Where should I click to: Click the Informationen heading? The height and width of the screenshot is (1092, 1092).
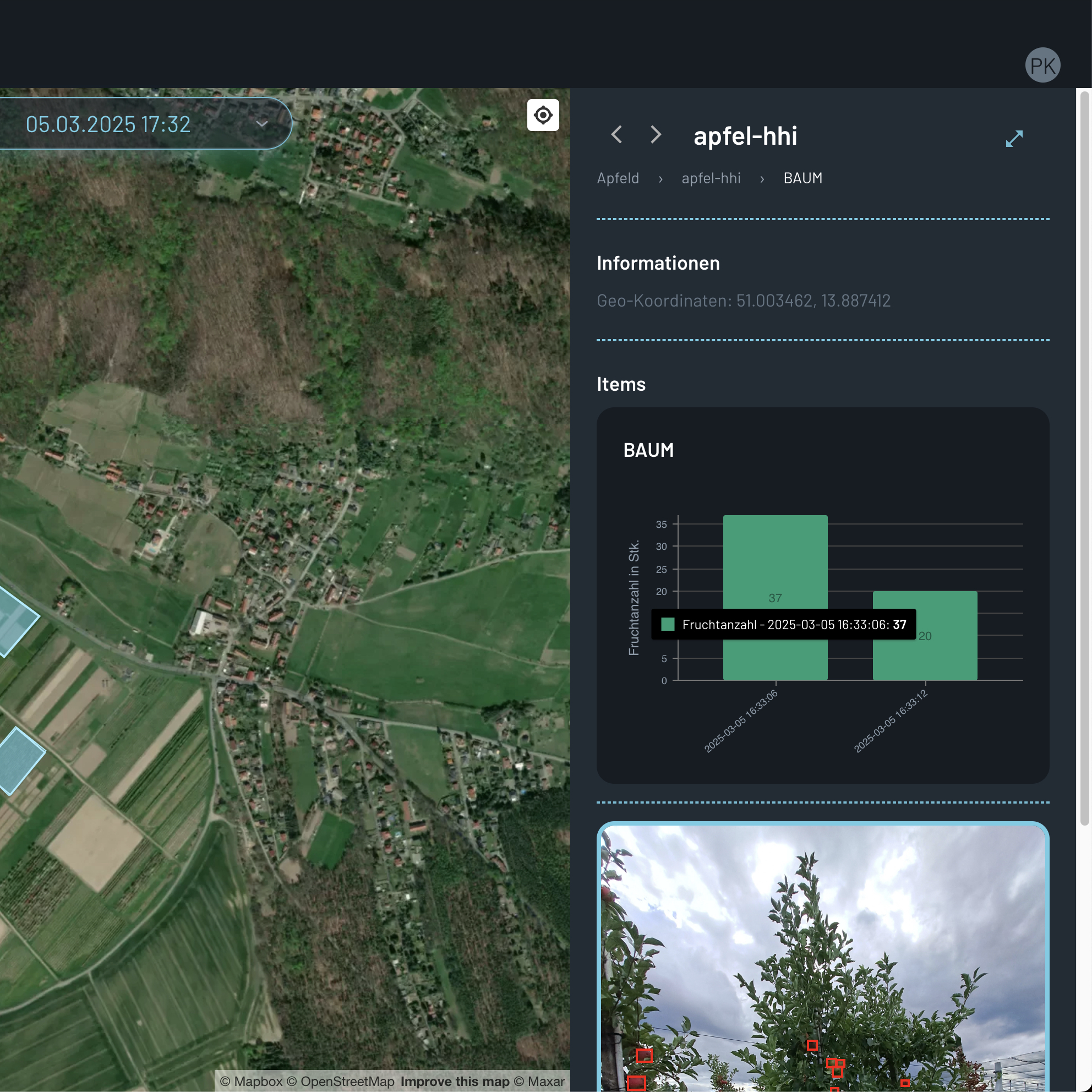(x=658, y=263)
